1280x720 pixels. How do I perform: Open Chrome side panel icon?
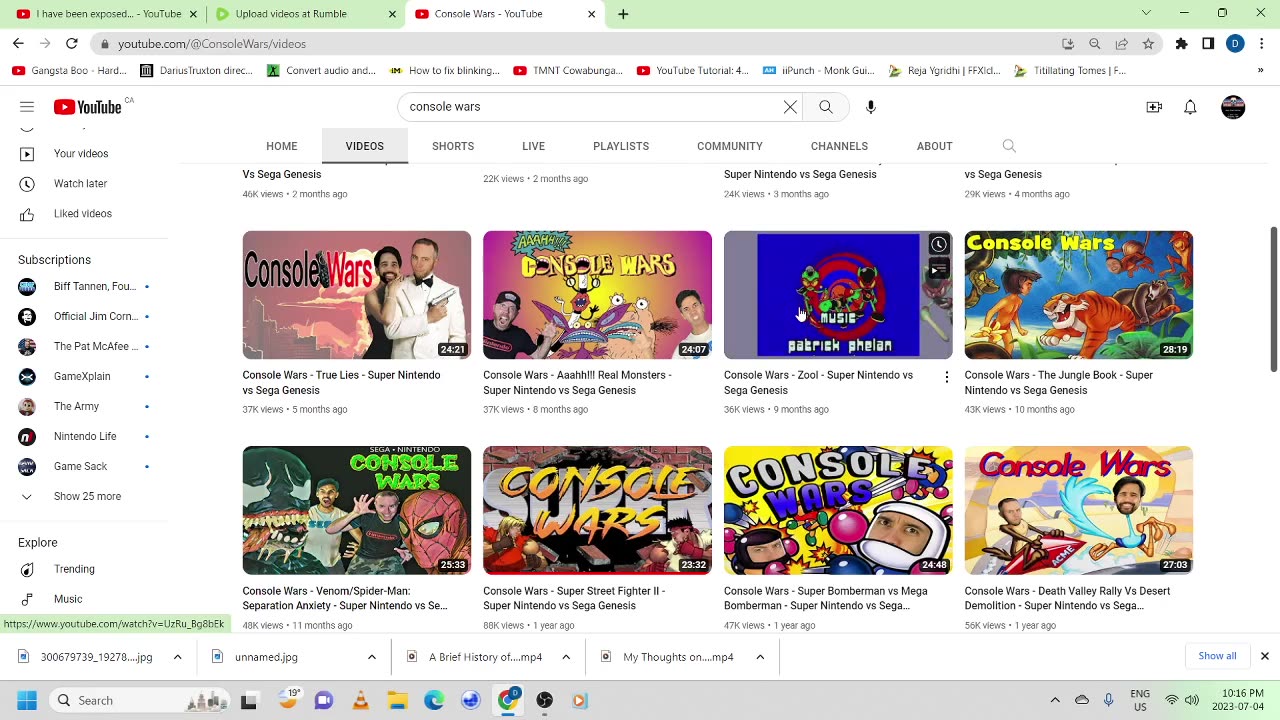tap(1208, 44)
